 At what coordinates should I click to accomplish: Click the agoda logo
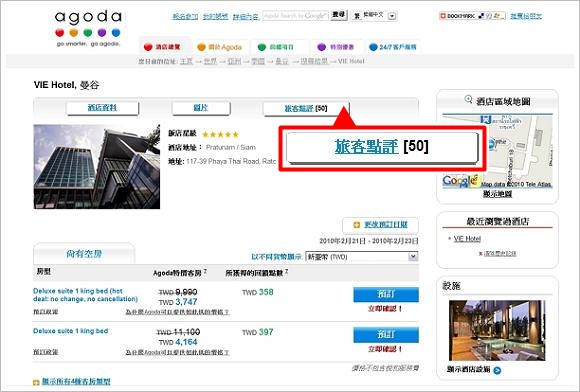(88, 28)
